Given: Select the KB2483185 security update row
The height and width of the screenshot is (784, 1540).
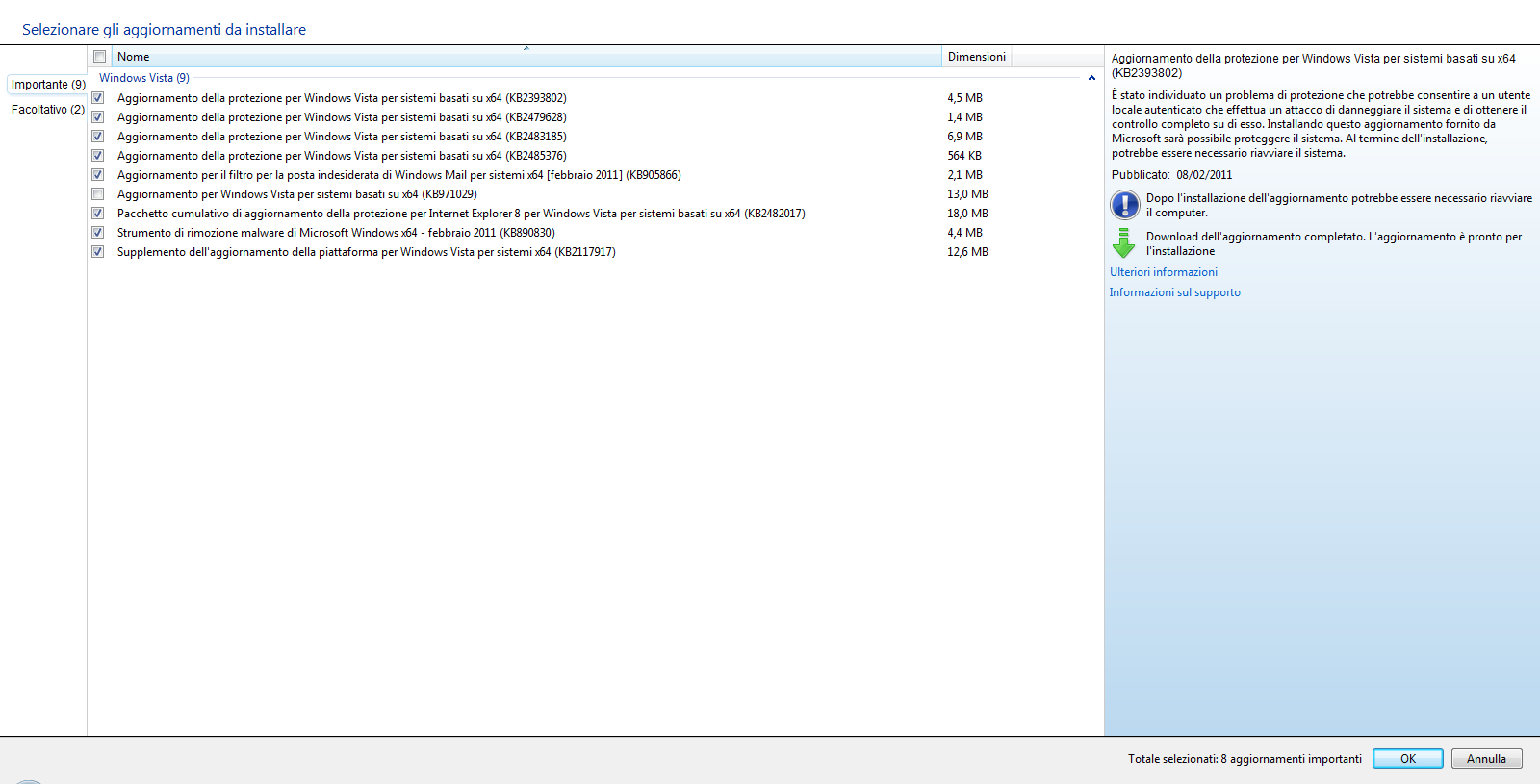Looking at the screenshot, I should point(596,137).
